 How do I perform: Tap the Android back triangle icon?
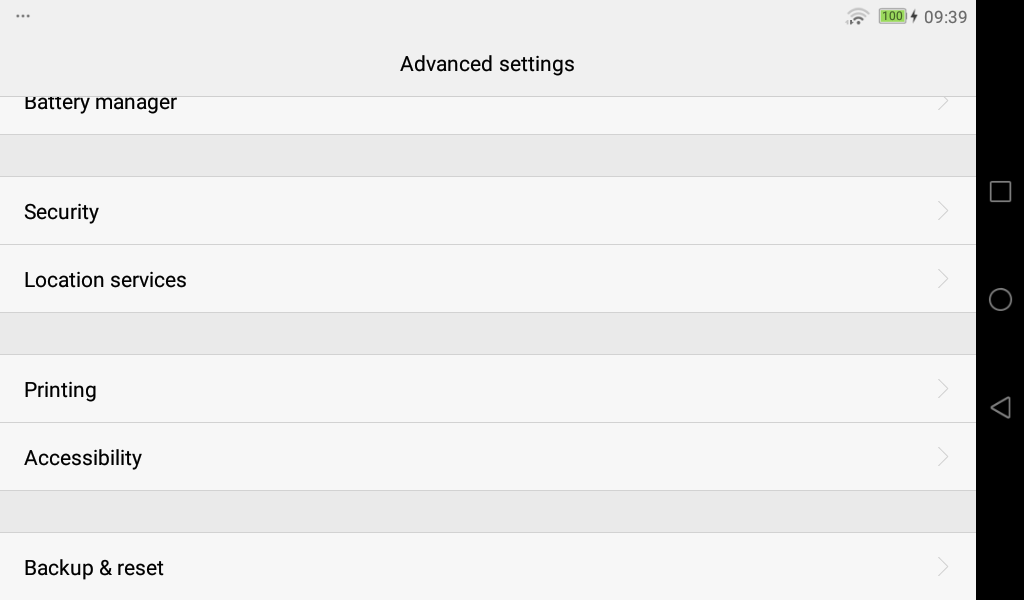[x=1000, y=407]
